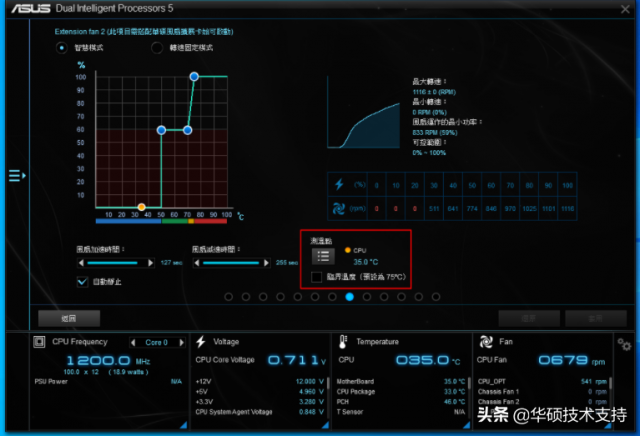Image resolution: width=640 pixels, height=436 pixels.
Task: Click the CPU_OPT fan row
Action: pyautogui.click(x=542, y=382)
